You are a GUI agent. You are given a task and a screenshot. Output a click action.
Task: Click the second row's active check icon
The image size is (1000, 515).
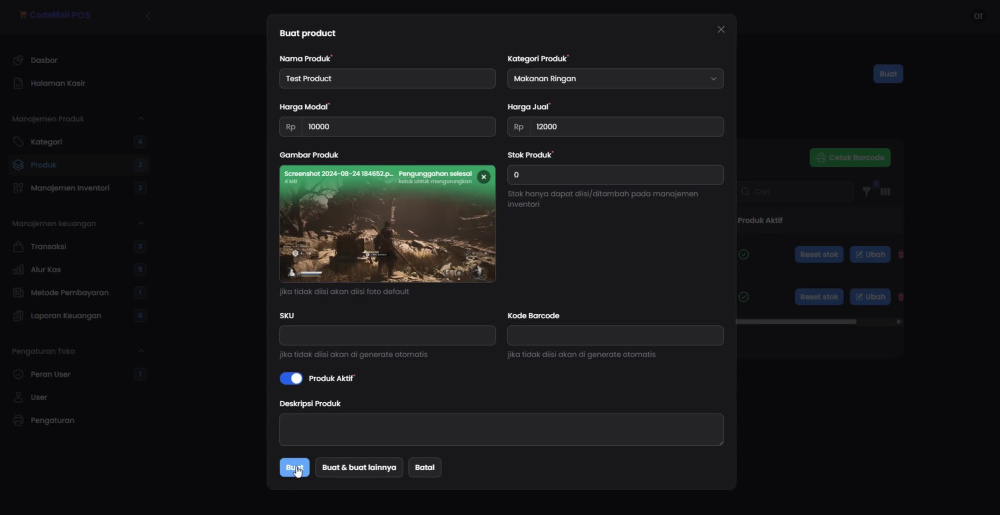pos(744,296)
